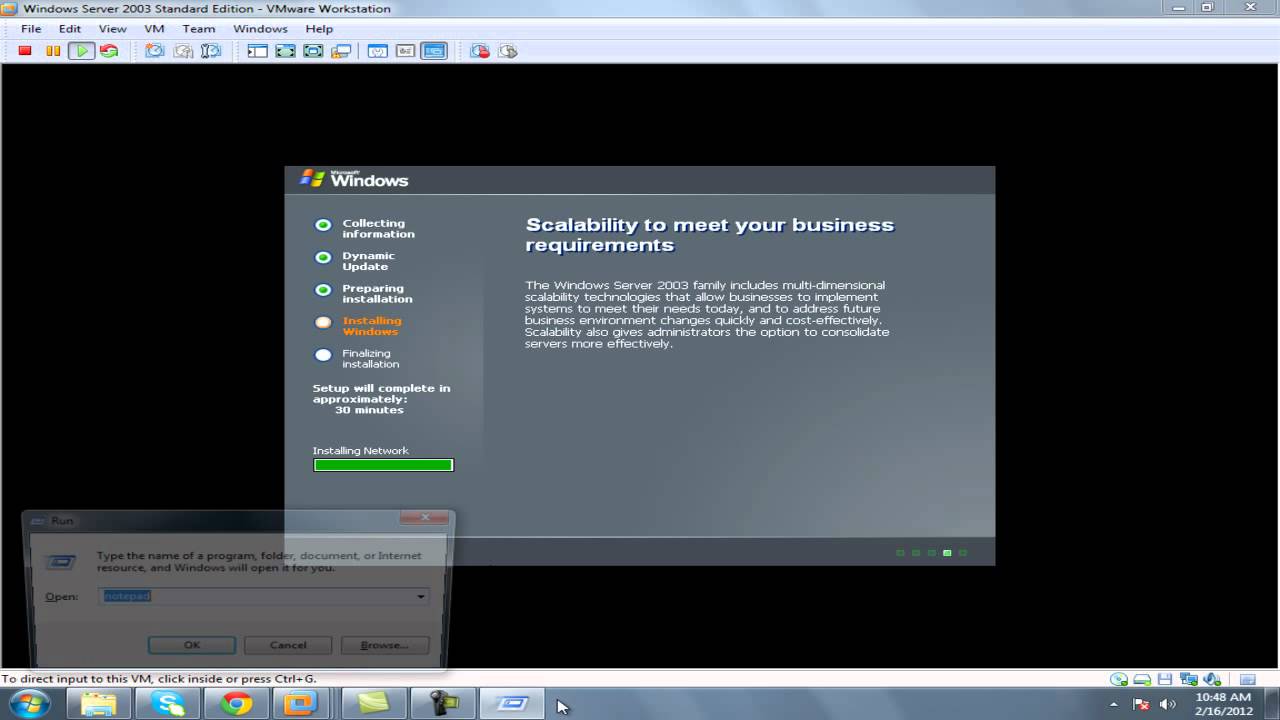
Task: Click the Capture Screen toolbar icon
Action: (x=480, y=51)
